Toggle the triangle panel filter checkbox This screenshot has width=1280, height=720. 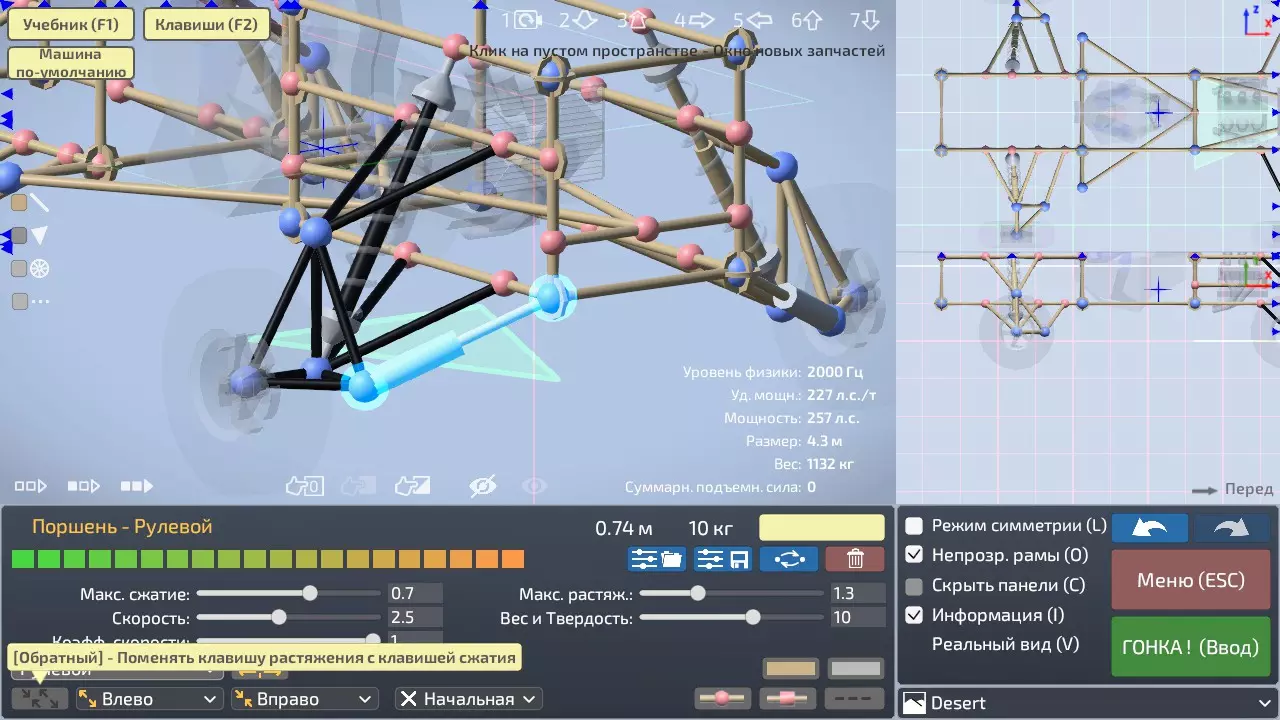click(x=19, y=236)
